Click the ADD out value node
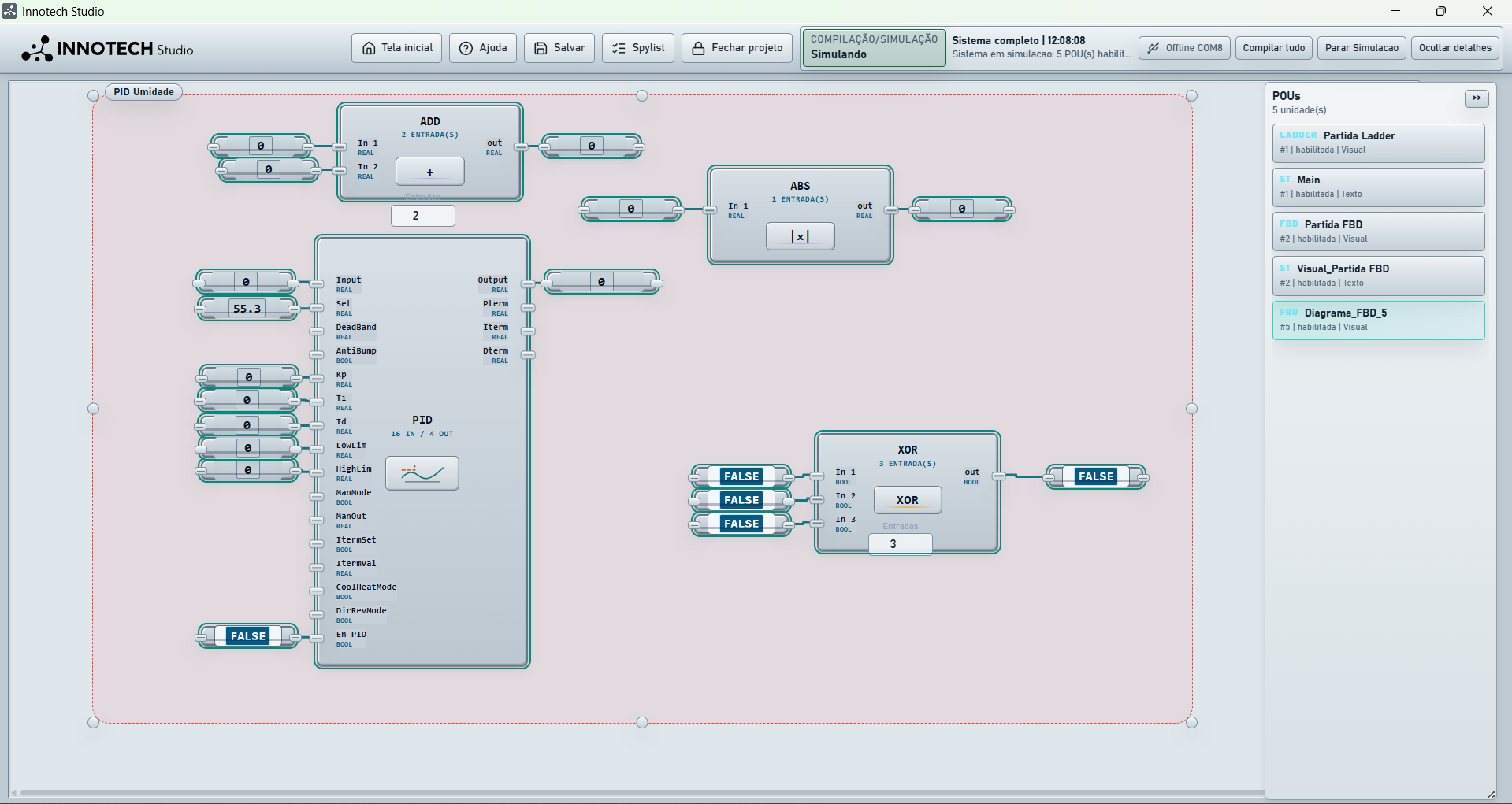Viewport: 1512px width, 804px height. pos(591,146)
